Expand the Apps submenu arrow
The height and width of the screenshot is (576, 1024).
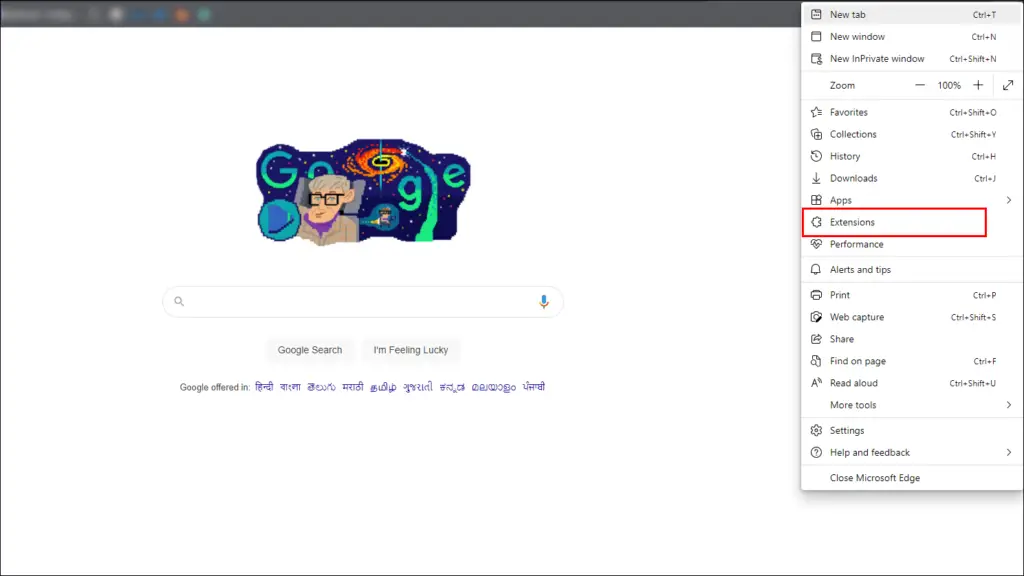point(1009,200)
